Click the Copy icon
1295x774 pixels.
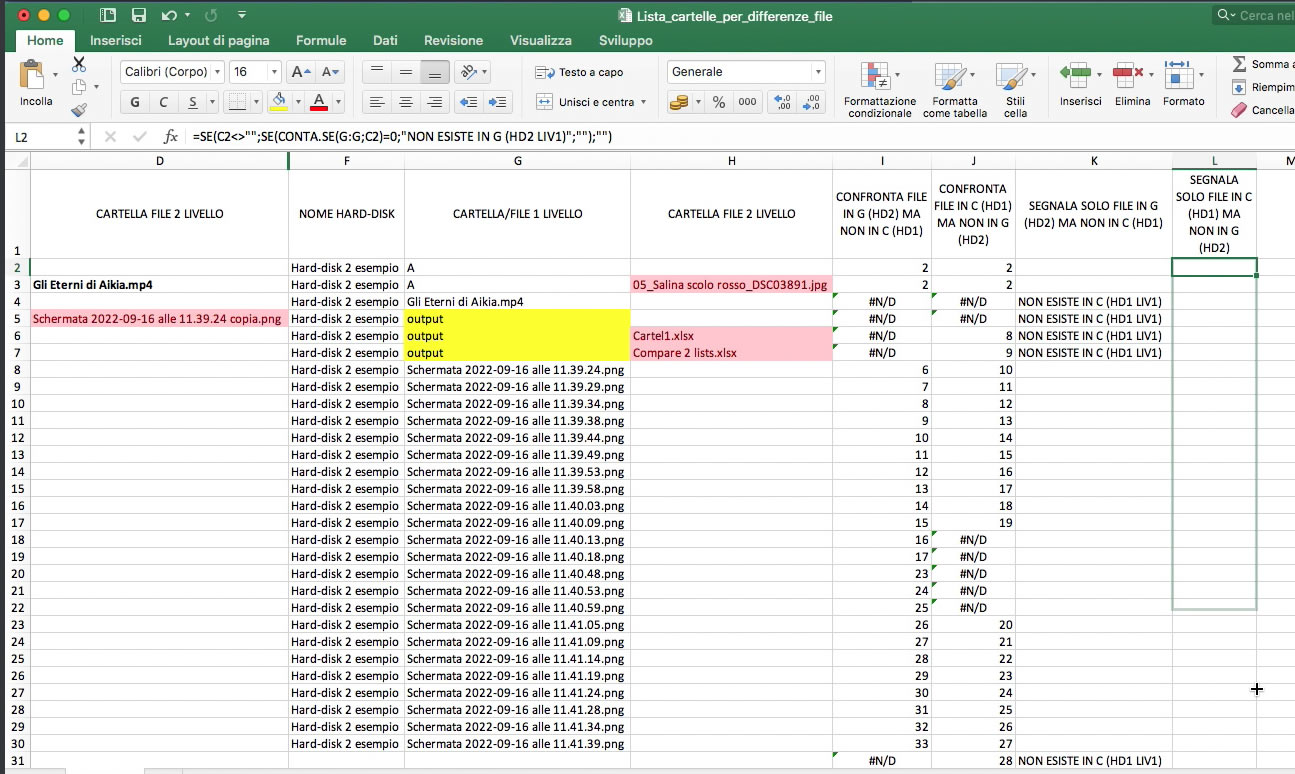(77, 87)
